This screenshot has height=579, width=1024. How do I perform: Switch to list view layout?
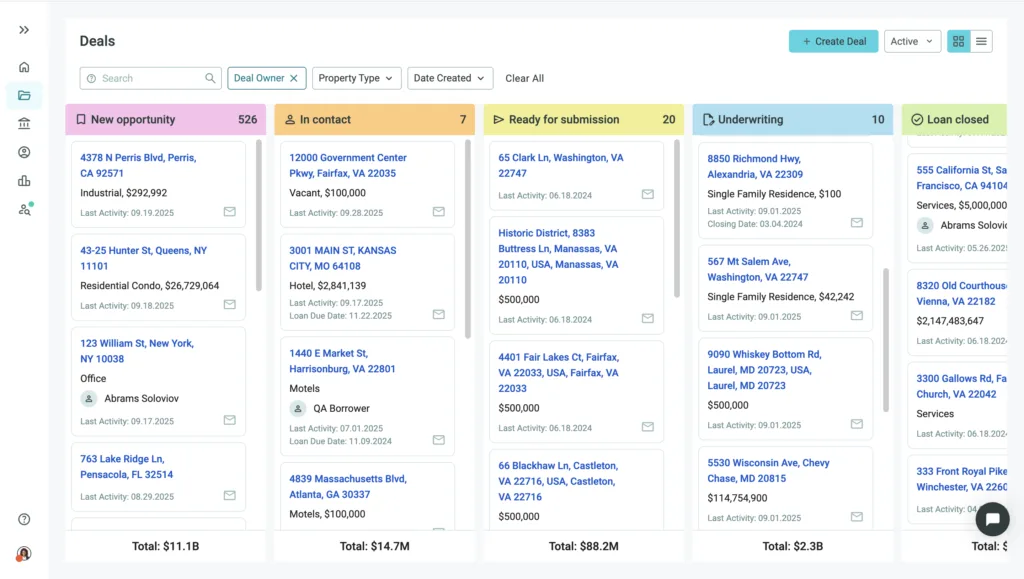coord(984,41)
